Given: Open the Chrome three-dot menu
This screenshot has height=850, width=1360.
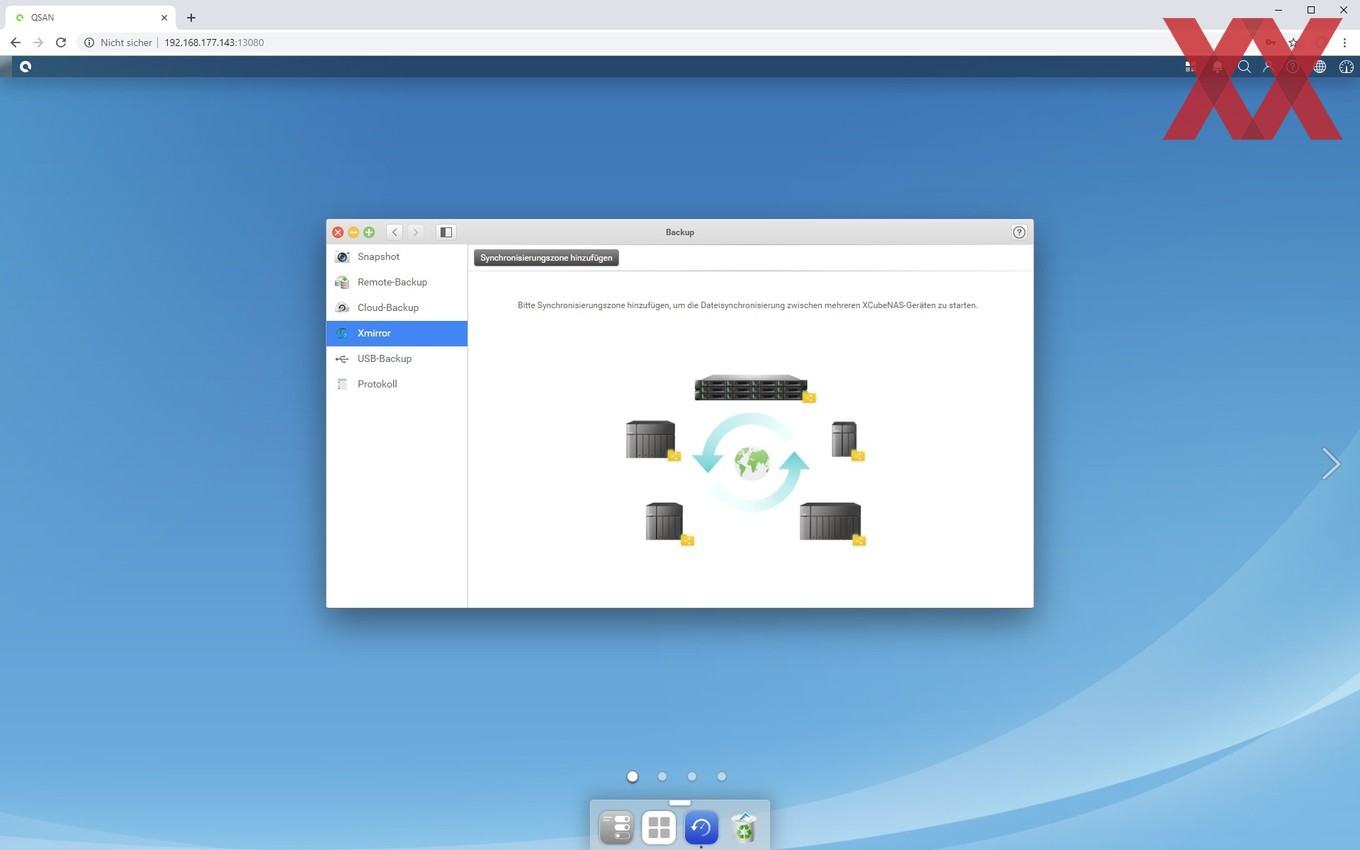Looking at the screenshot, I should (1345, 43).
